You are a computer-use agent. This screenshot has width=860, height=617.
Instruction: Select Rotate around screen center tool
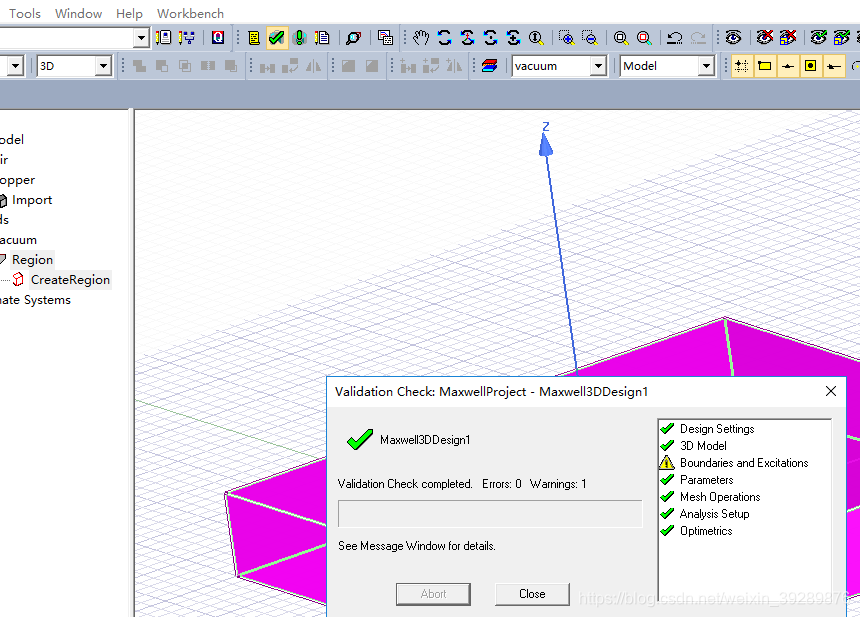click(490, 38)
